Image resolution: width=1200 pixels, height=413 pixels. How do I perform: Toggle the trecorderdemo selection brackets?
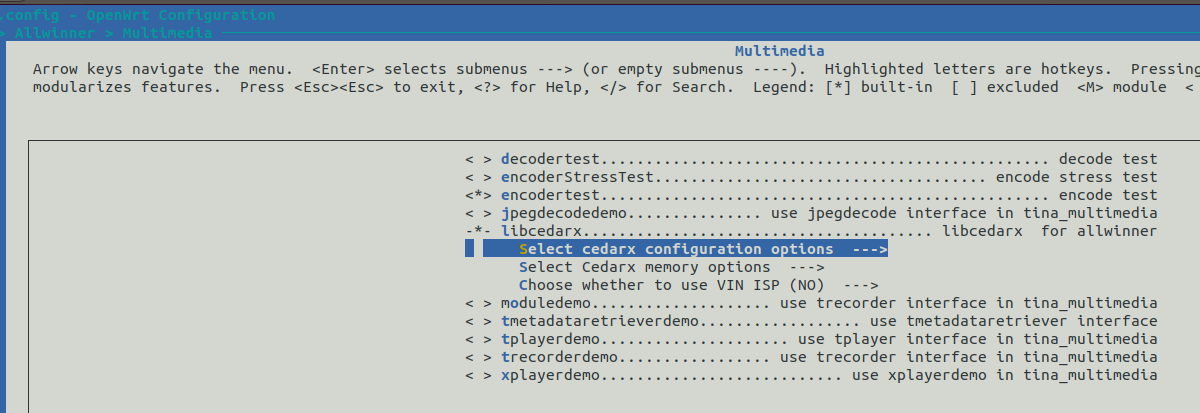[478, 357]
